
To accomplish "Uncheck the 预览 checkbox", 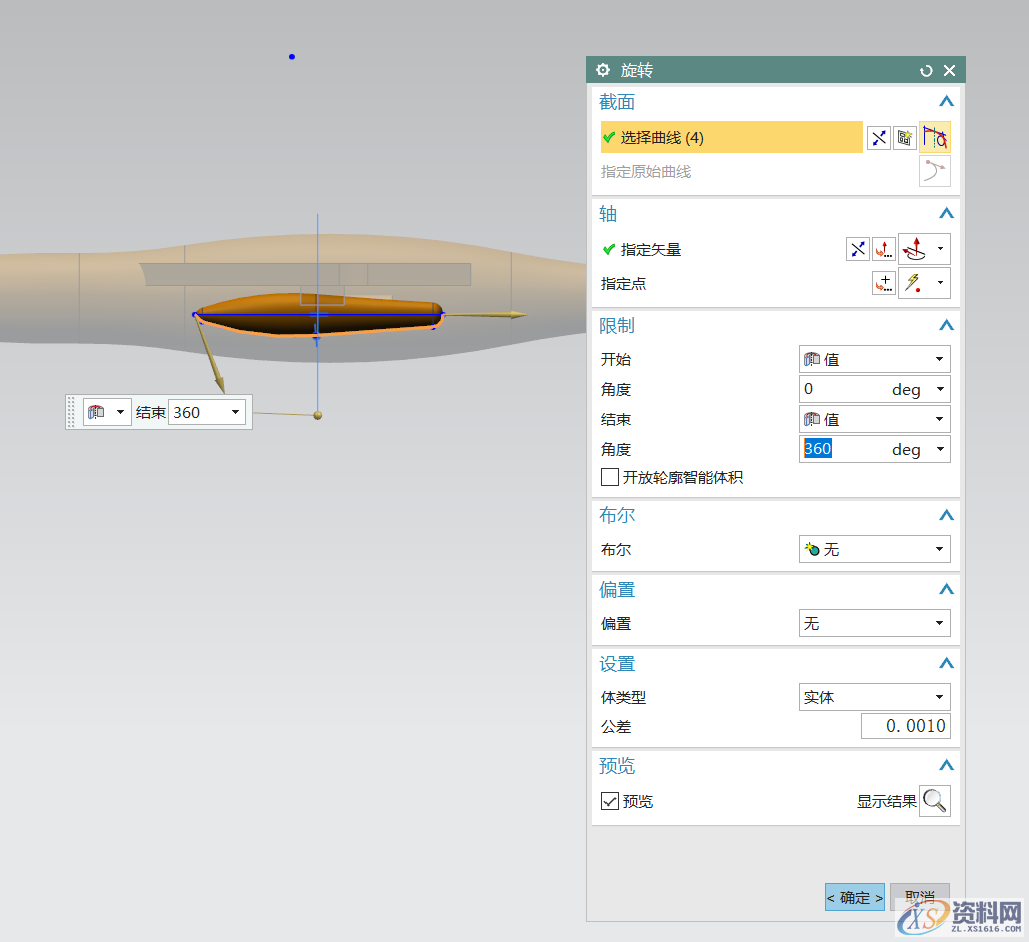I will pyautogui.click(x=610, y=800).
